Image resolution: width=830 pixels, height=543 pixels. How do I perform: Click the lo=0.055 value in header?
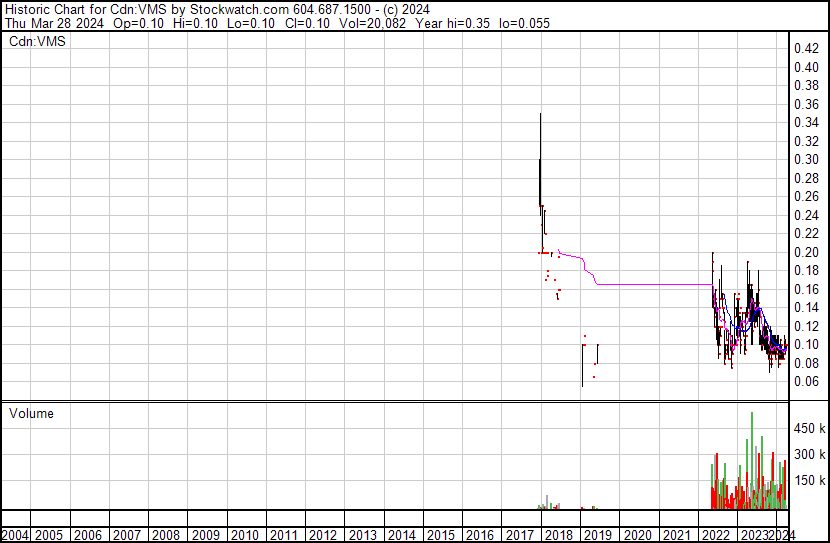click(x=525, y=23)
